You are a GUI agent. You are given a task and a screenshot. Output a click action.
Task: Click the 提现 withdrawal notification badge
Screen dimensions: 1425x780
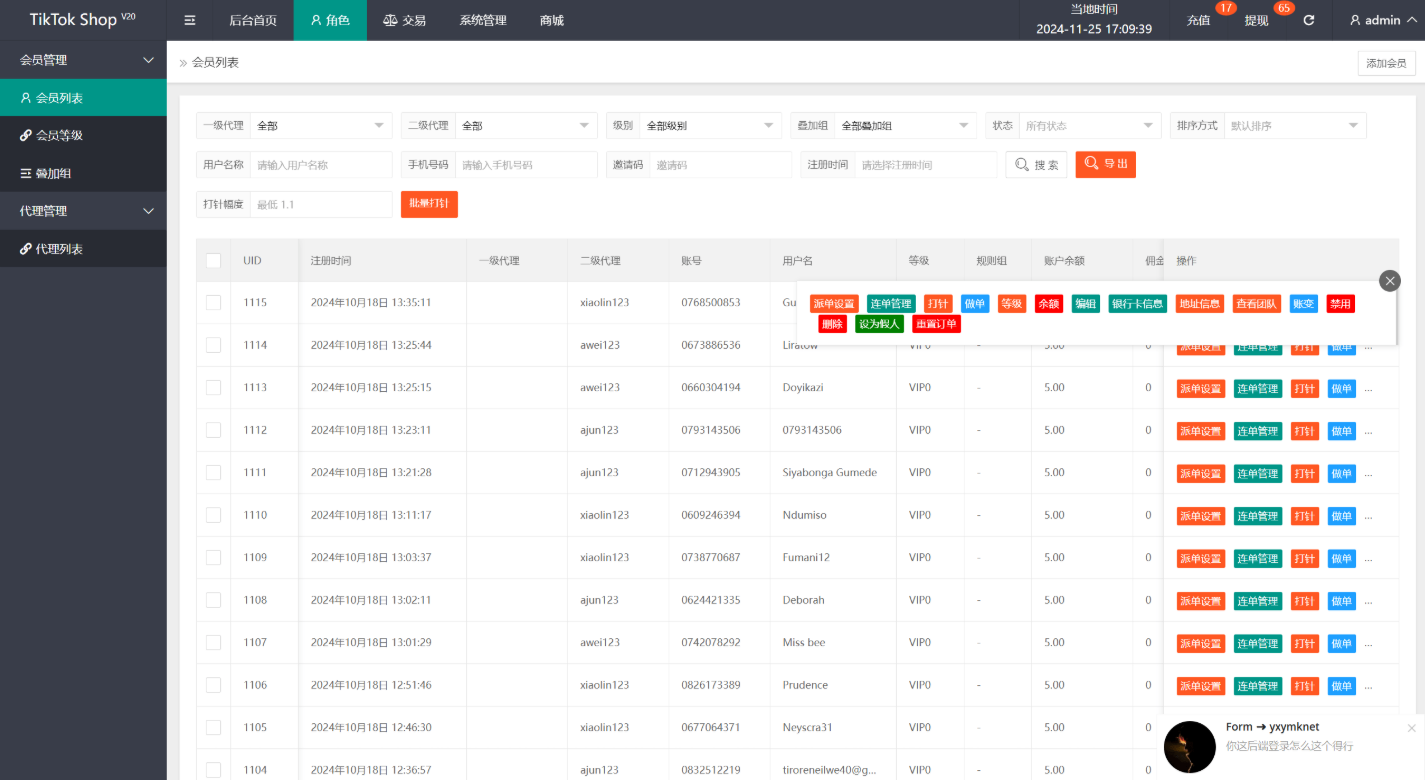point(1283,9)
